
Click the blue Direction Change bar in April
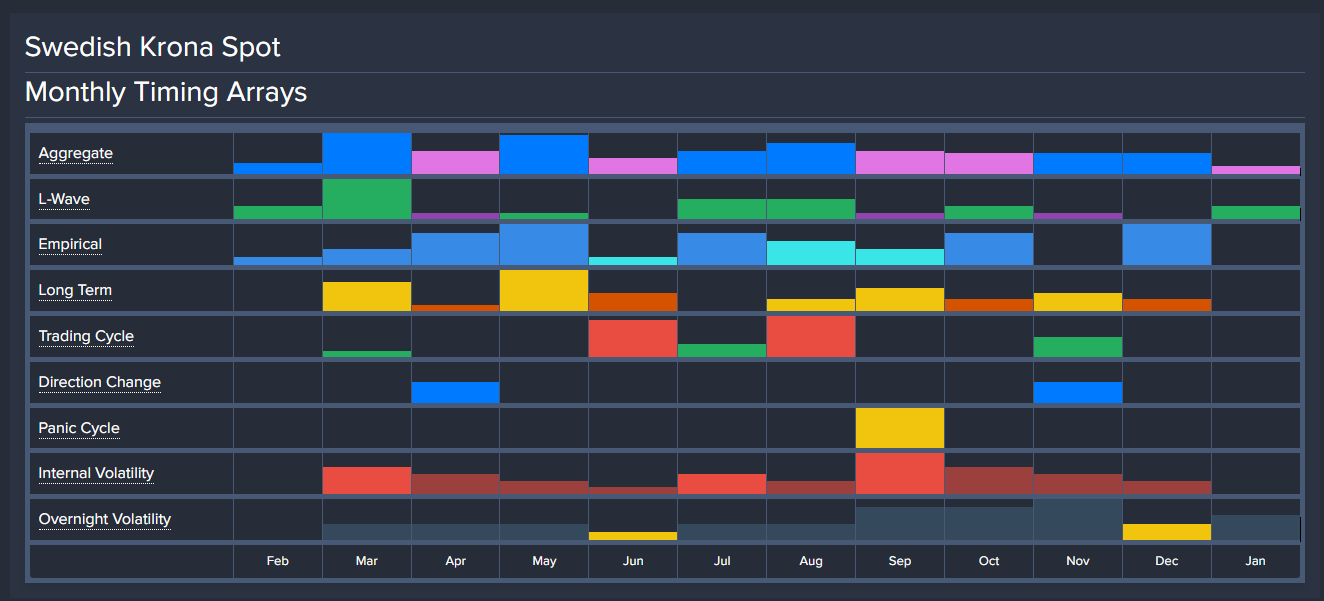[455, 392]
